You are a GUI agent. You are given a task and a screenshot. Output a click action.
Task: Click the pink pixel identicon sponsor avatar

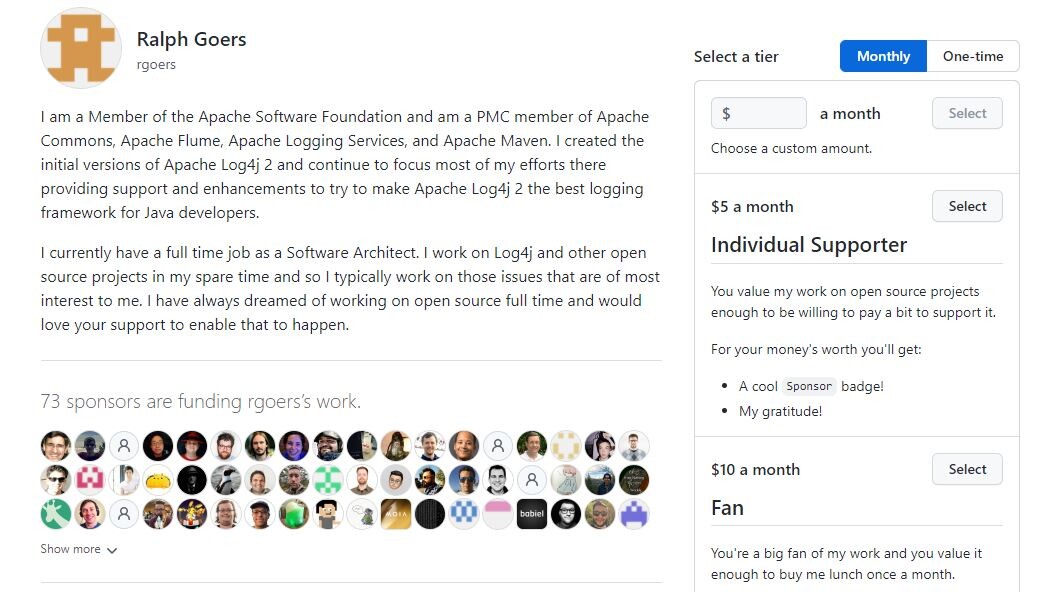(90, 480)
